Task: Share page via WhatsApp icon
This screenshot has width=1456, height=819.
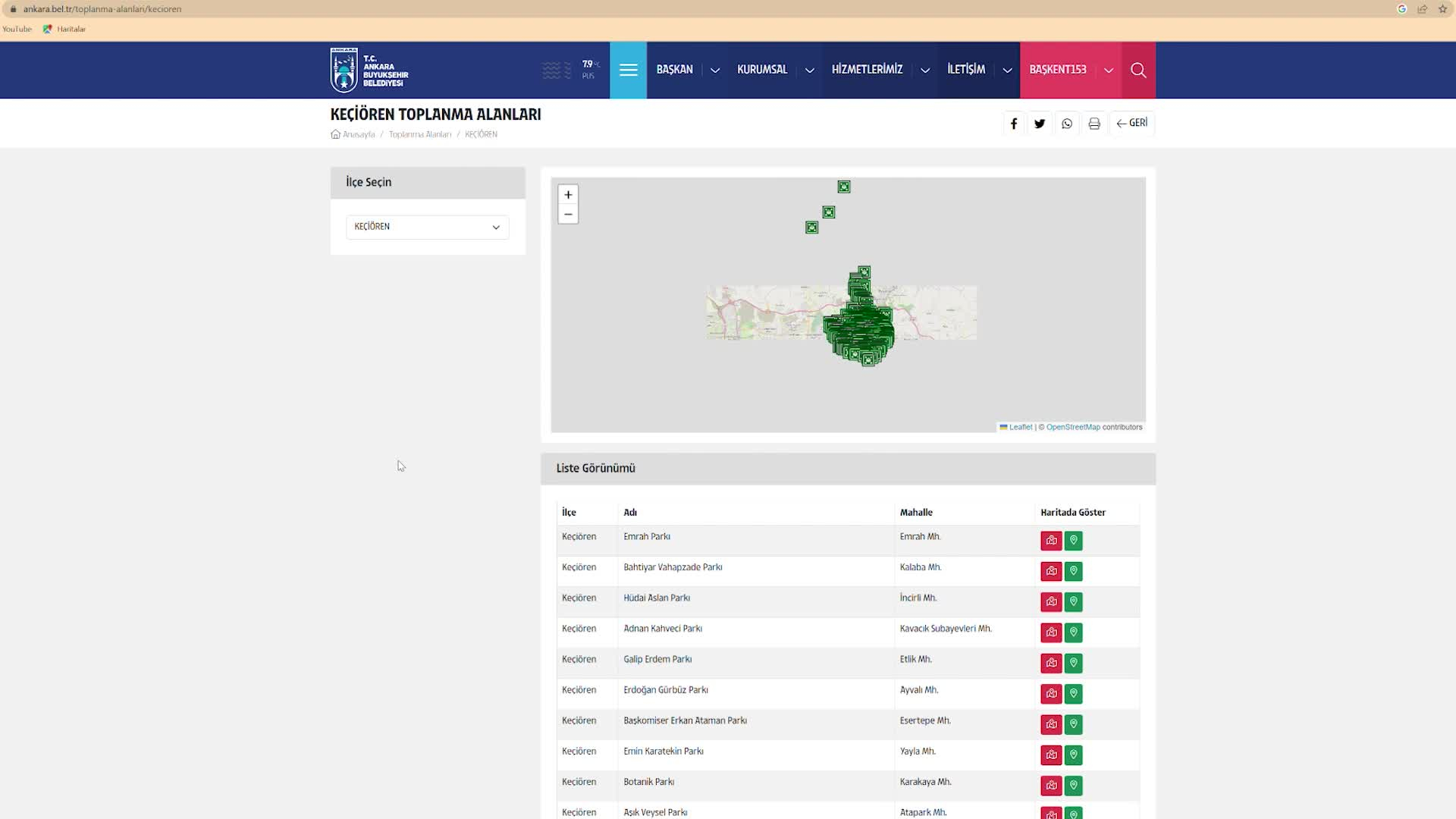Action: point(1067,124)
